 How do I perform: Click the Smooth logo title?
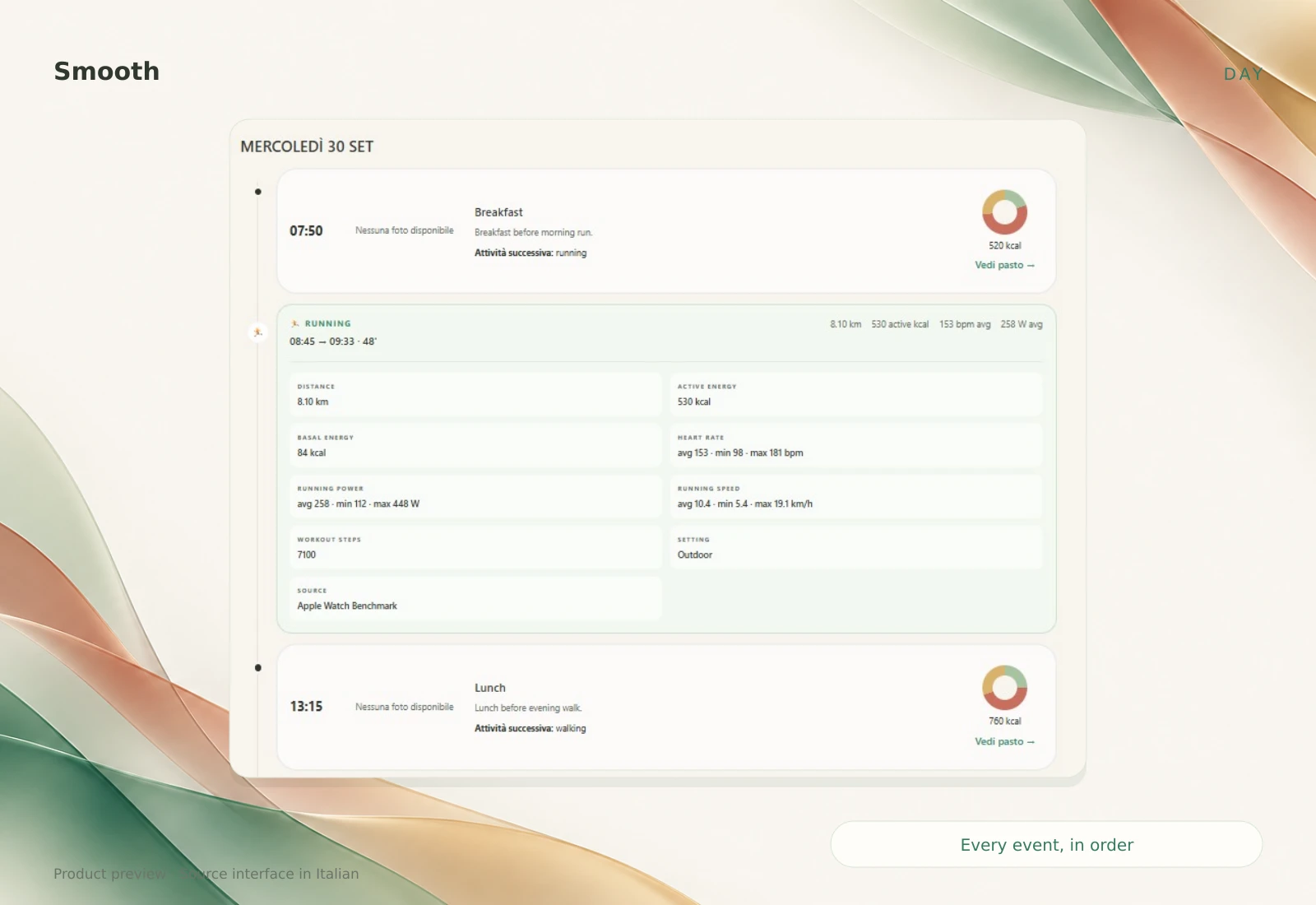pyautogui.click(x=107, y=72)
